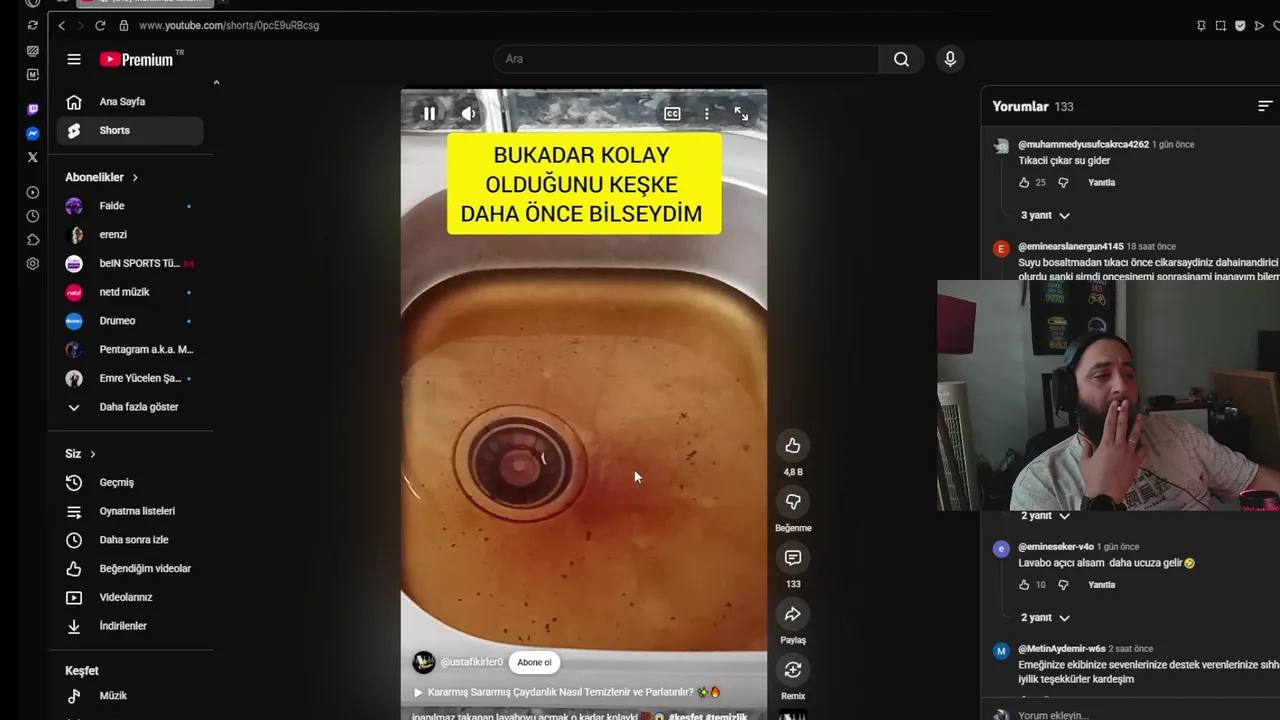1280x720 pixels.
Task: Reload the page in the browser
Action: (x=100, y=25)
